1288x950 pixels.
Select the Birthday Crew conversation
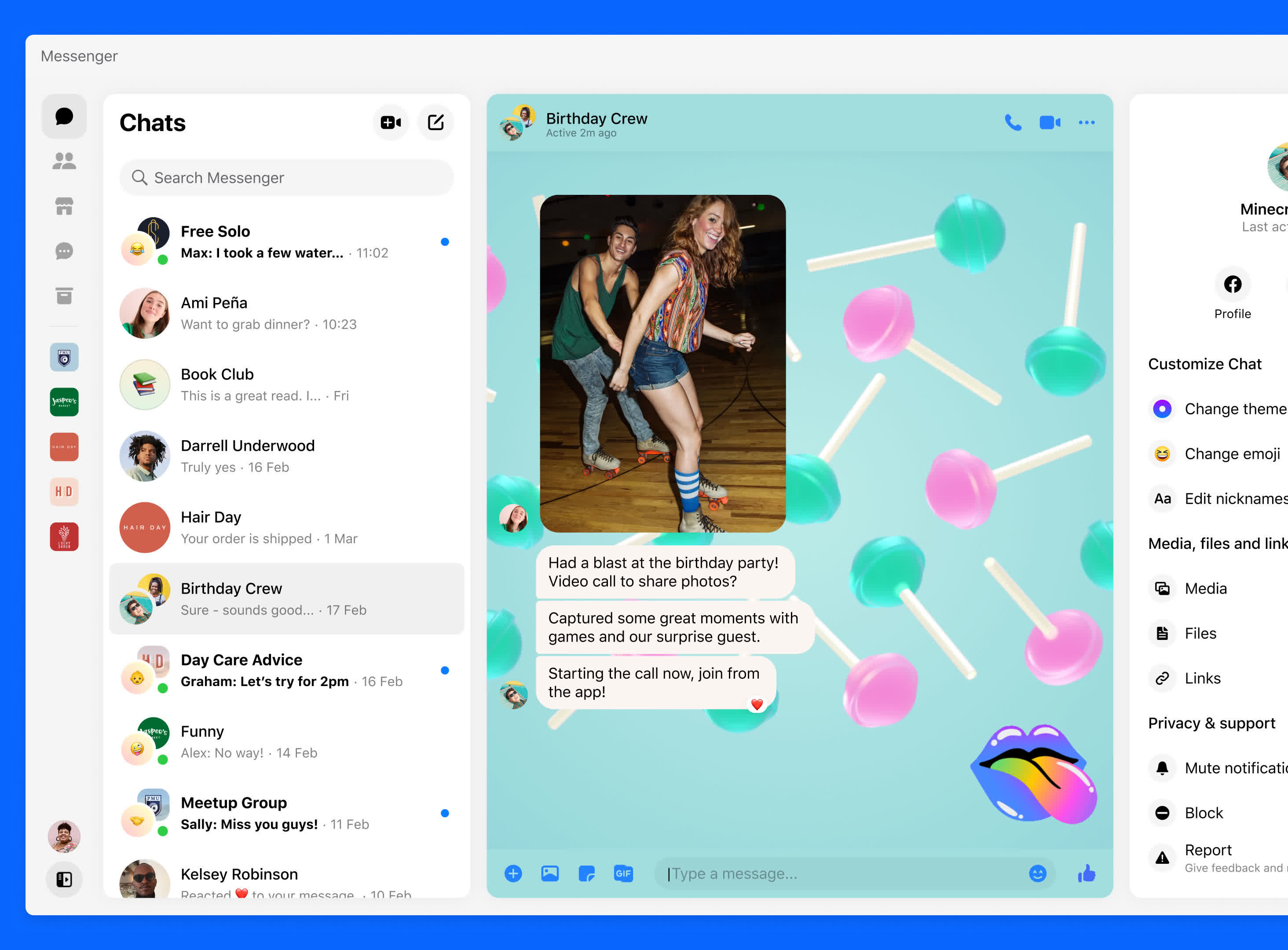tap(287, 599)
